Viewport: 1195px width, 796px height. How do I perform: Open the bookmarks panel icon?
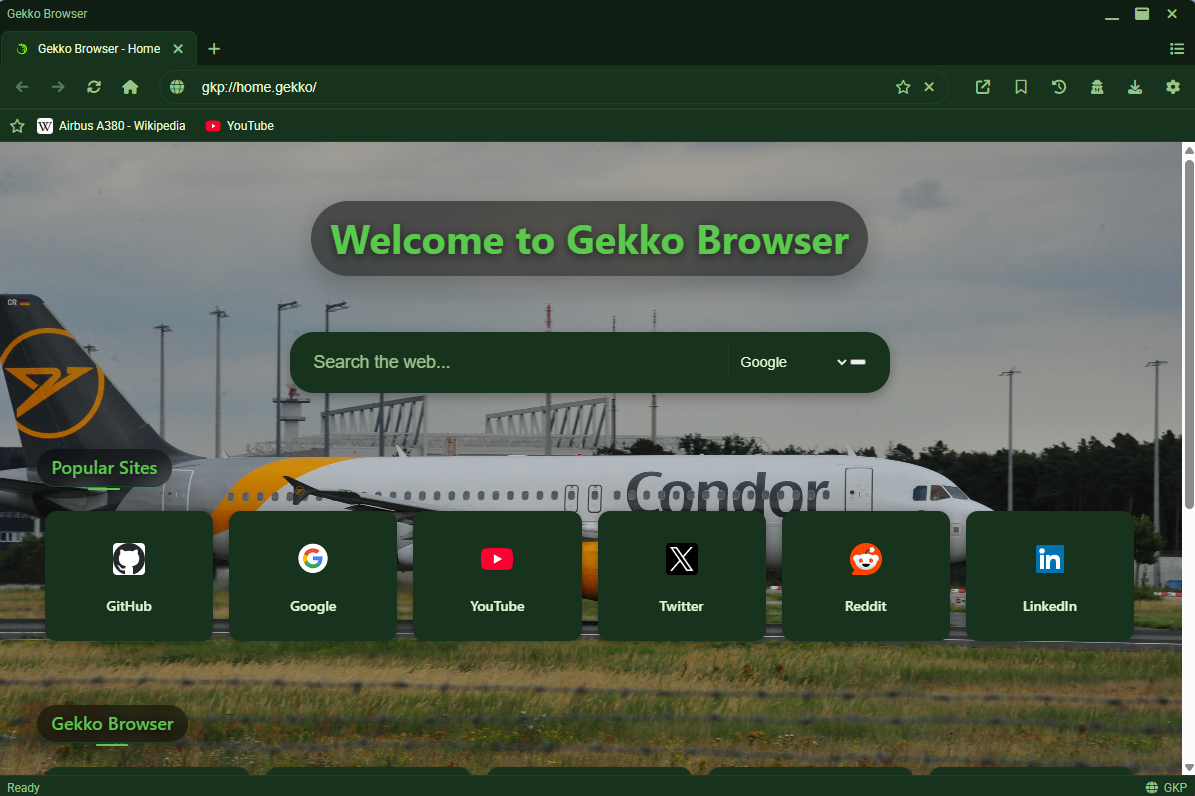[1021, 87]
